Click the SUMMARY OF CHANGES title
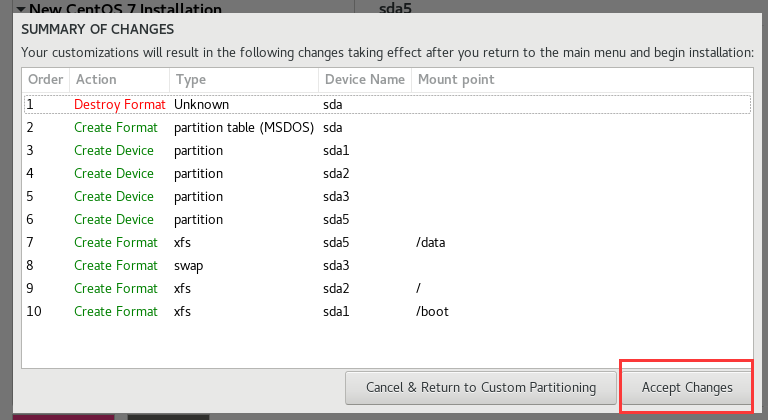Viewport: 768px width, 420px height. (x=98, y=29)
